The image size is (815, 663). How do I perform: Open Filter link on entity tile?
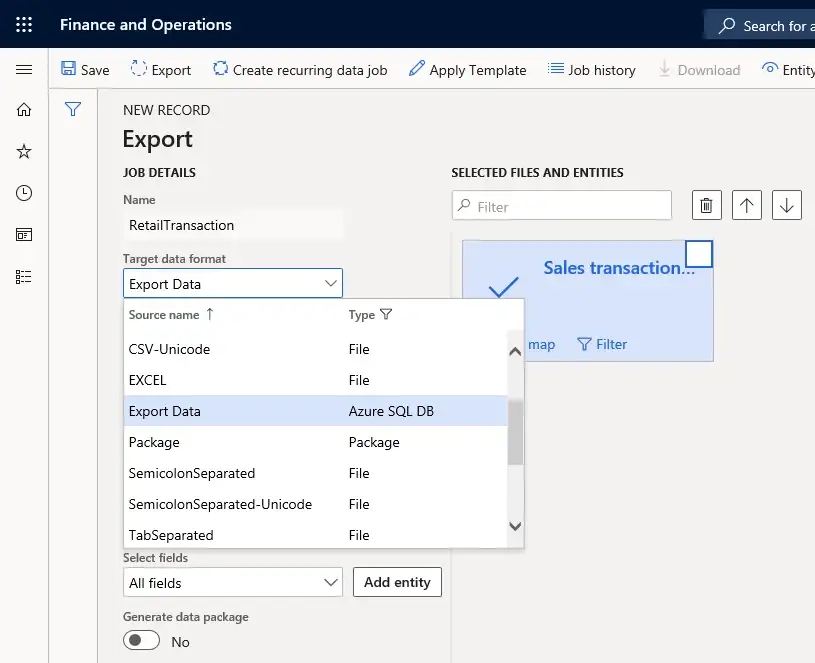(x=602, y=344)
